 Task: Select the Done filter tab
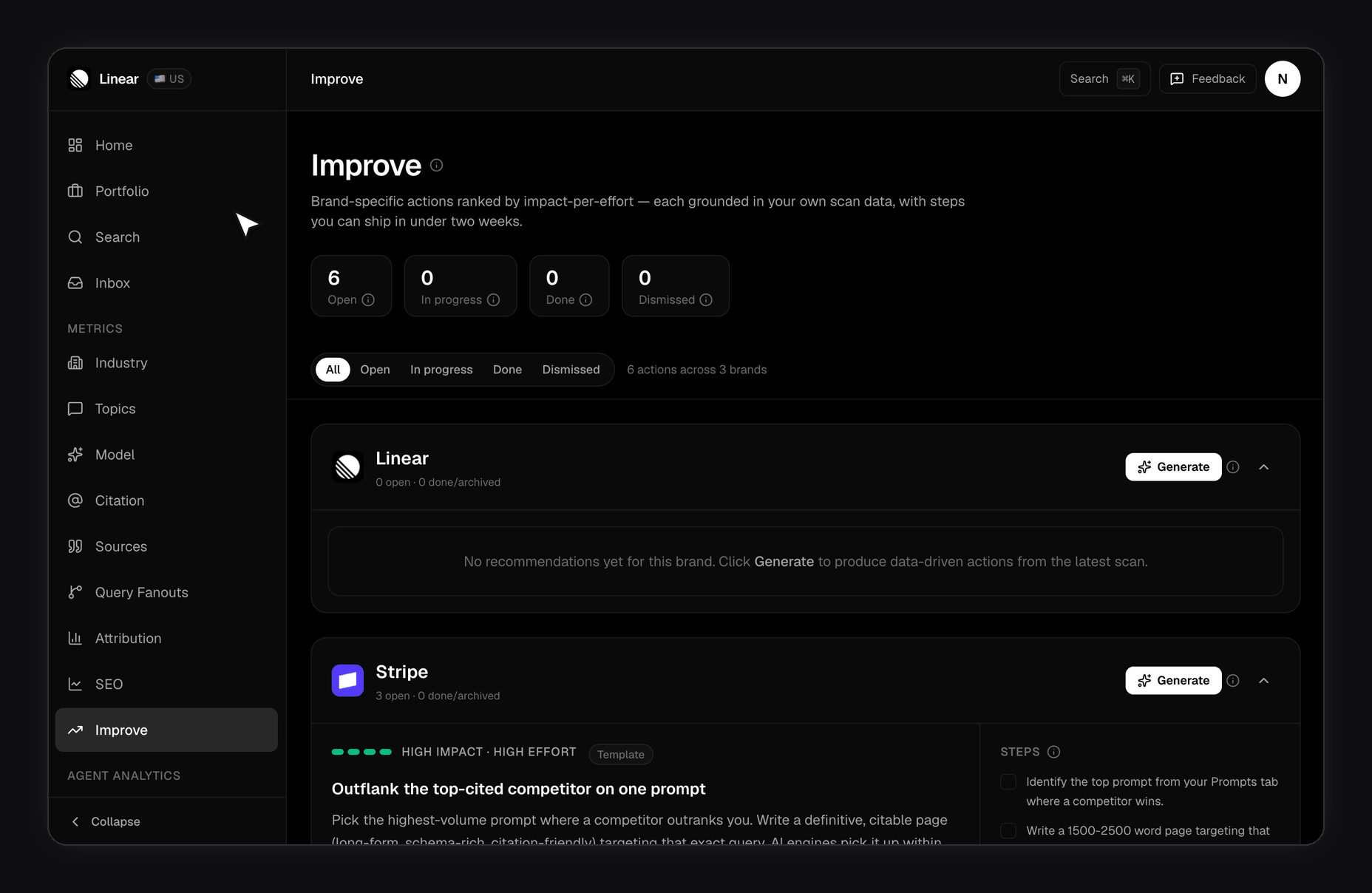point(507,370)
